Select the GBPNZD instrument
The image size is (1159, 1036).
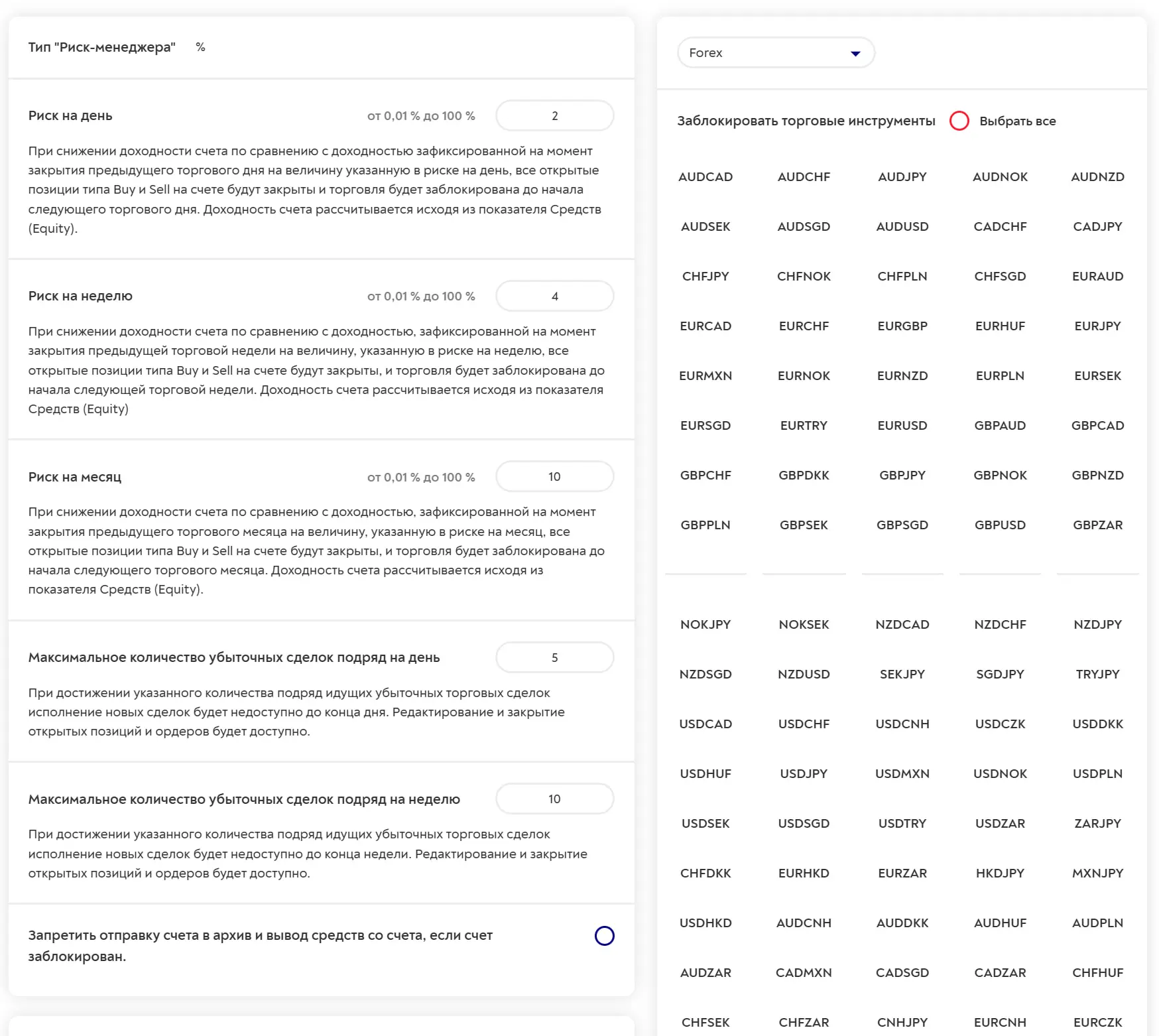coord(1098,475)
